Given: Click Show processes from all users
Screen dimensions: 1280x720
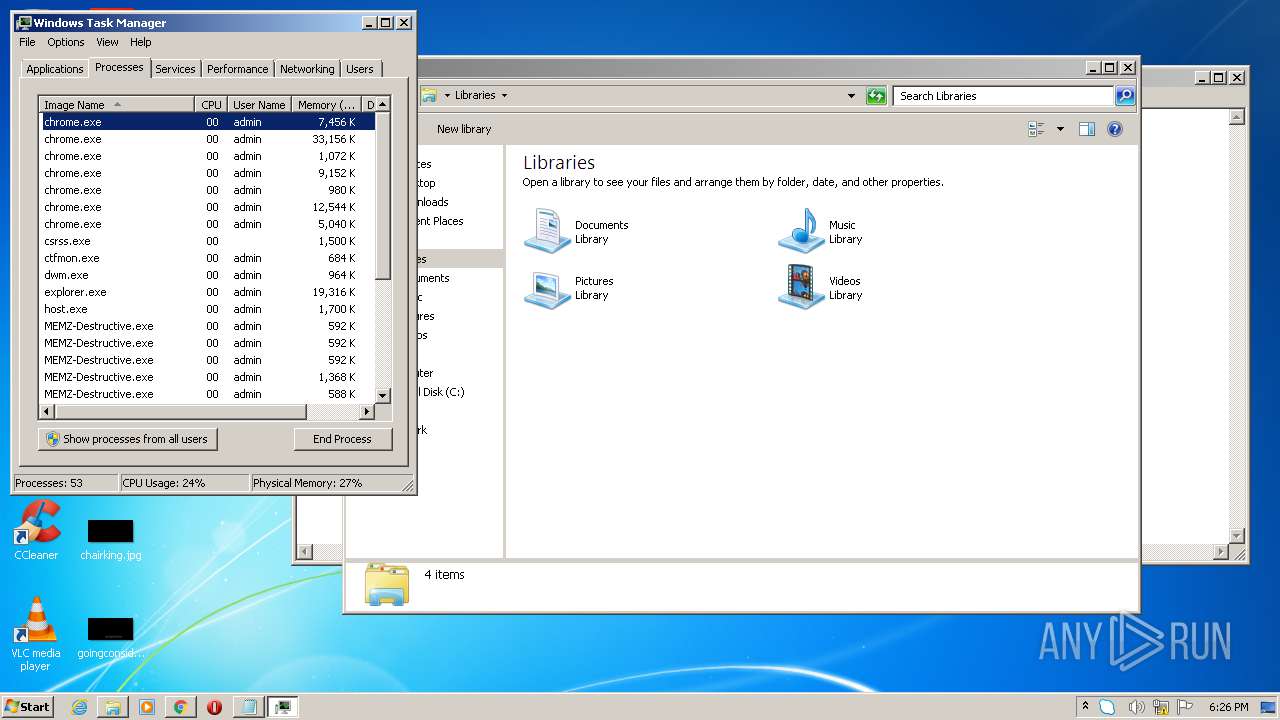Looking at the screenshot, I should click(127, 439).
